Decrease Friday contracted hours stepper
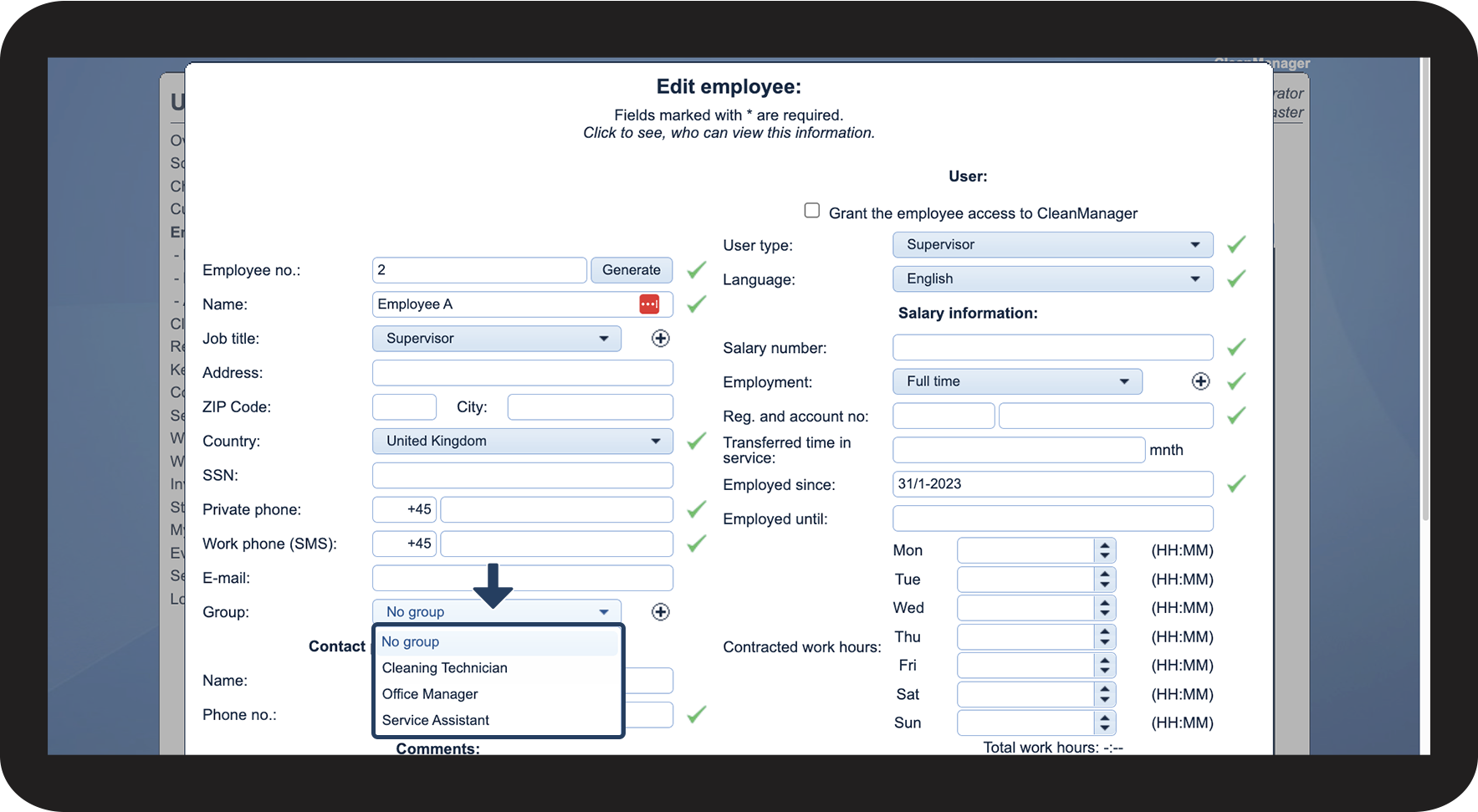Screen dimensions: 1478x812 click(x=1105, y=671)
